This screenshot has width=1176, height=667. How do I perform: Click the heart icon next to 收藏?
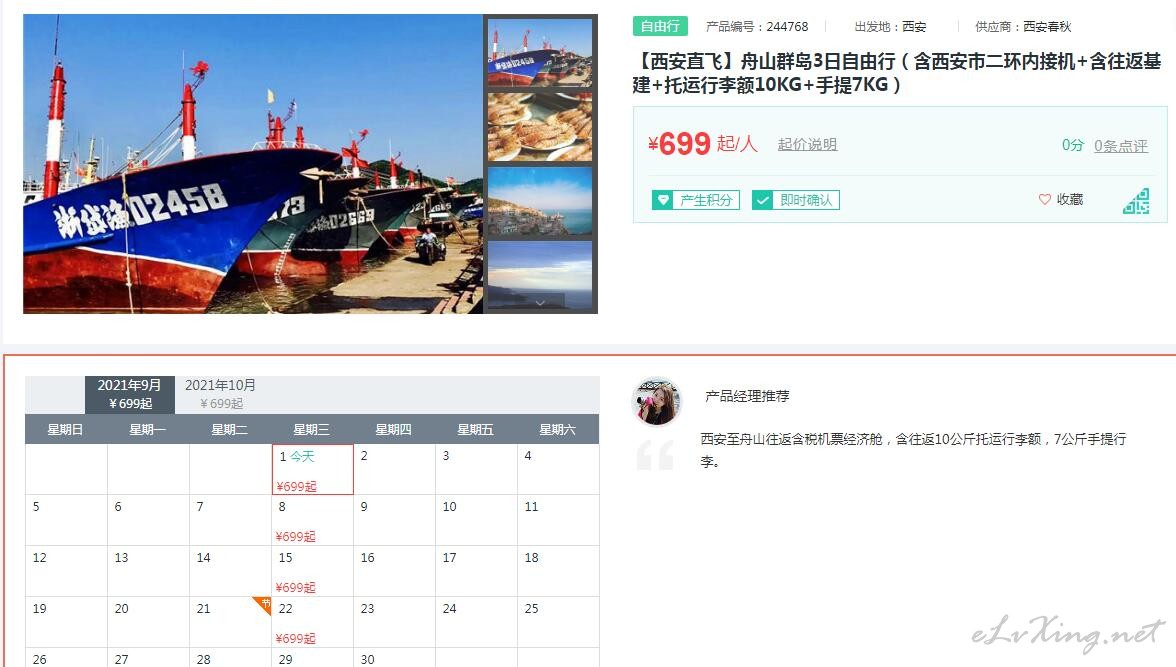click(1044, 199)
